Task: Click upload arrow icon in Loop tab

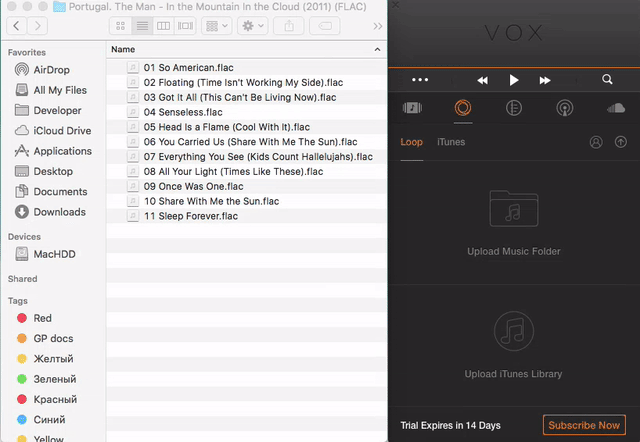Action: pyautogui.click(x=621, y=142)
